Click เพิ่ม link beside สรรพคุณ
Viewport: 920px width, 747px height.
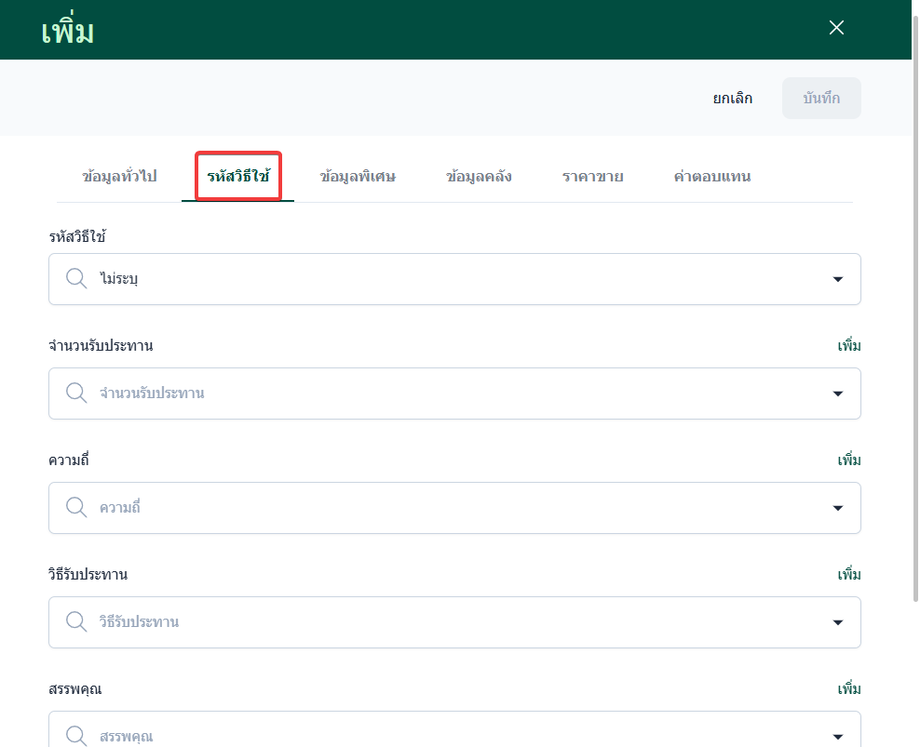pos(849,689)
